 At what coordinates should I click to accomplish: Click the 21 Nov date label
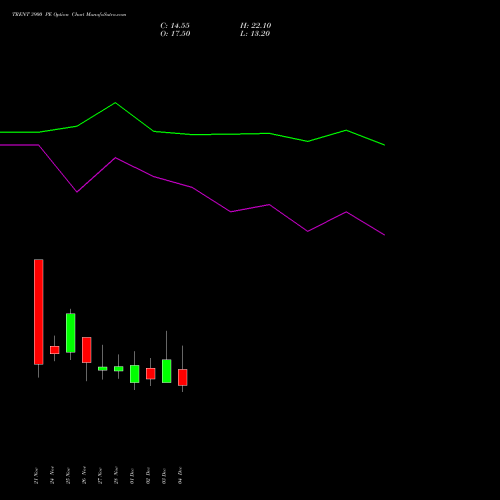[x=36, y=476]
